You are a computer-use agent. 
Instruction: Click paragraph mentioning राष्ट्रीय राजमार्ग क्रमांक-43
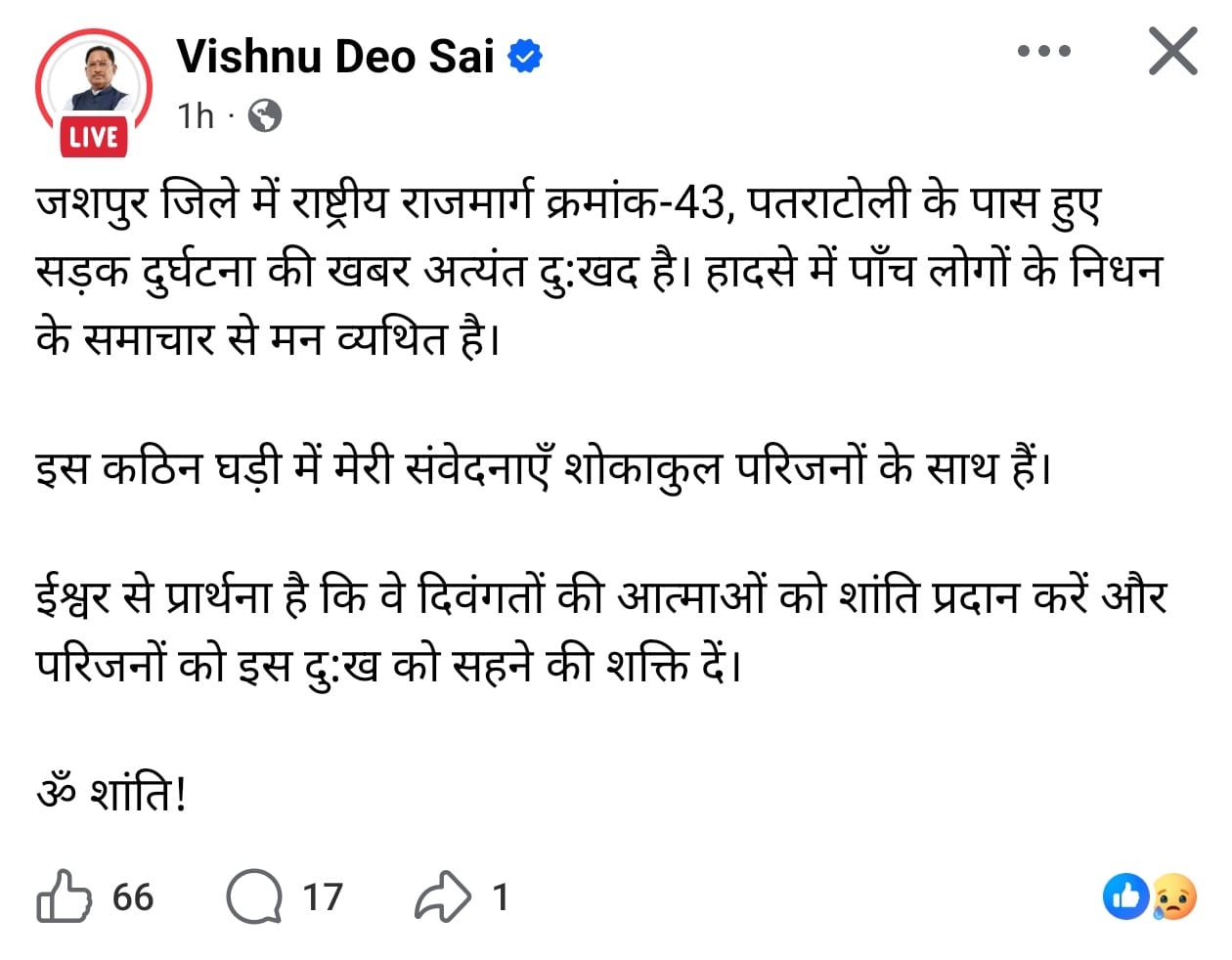click(596, 271)
